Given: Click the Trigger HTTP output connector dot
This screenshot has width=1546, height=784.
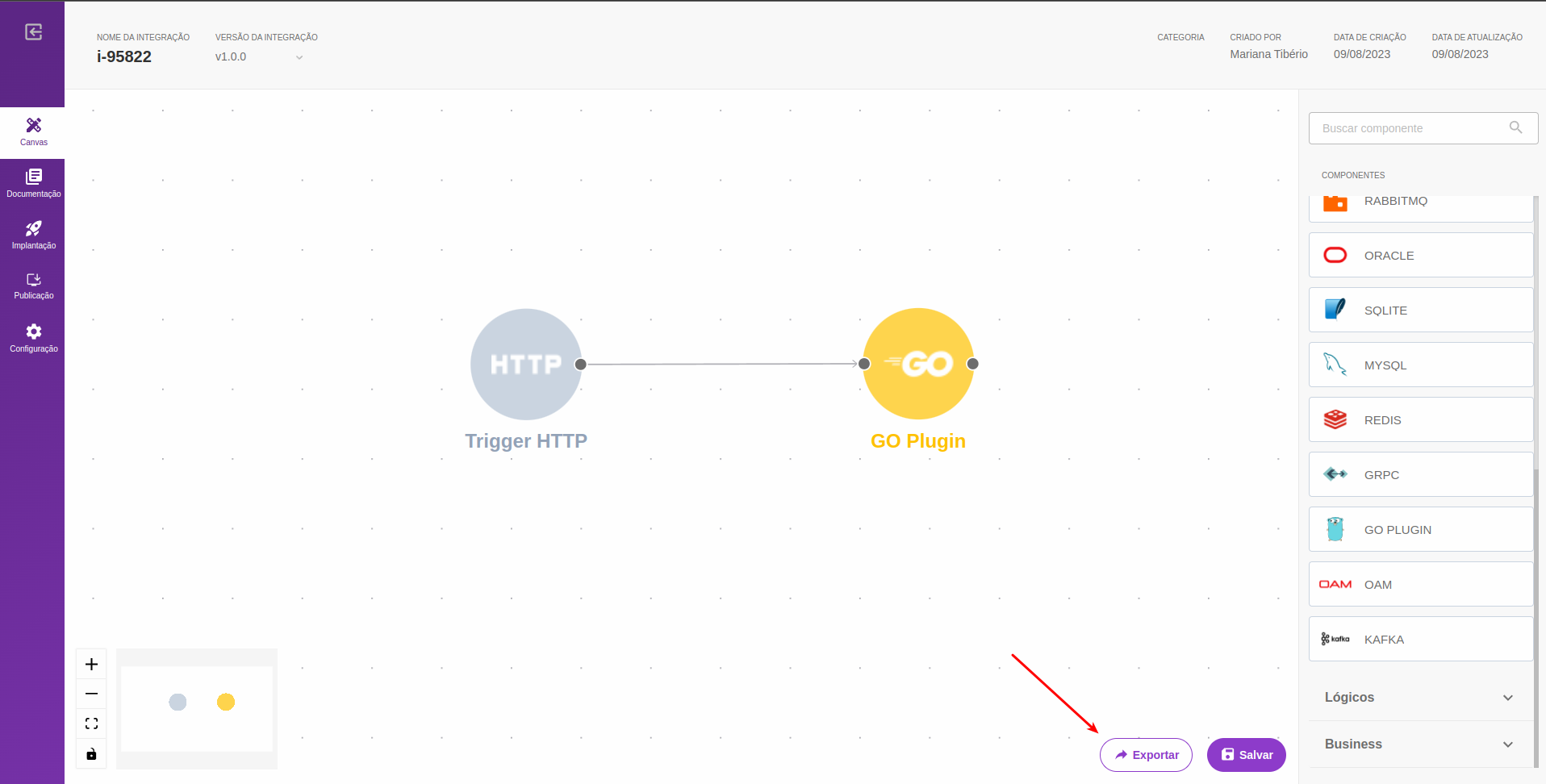Looking at the screenshot, I should pyautogui.click(x=580, y=365).
